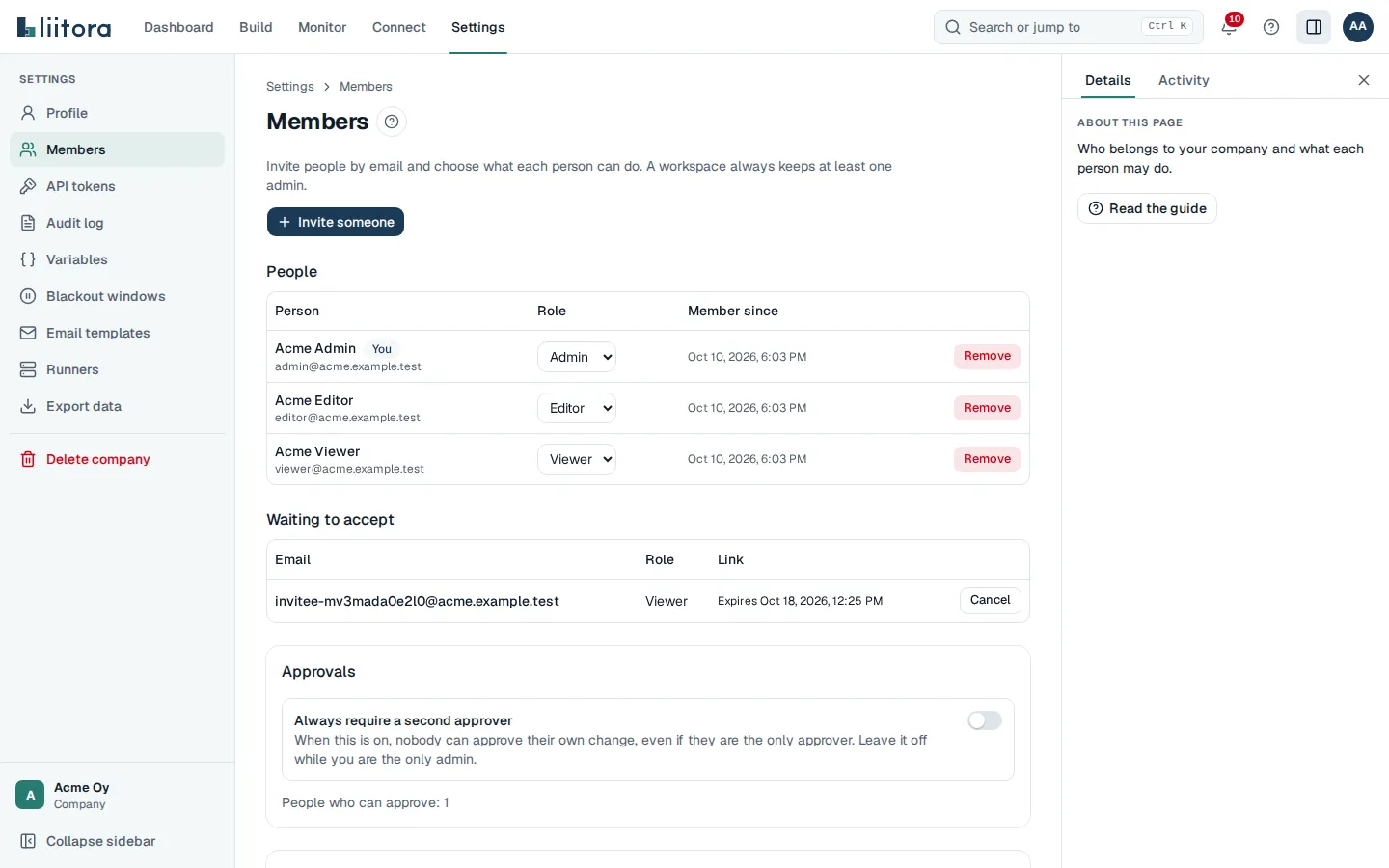Image resolution: width=1389 pixels, height=868 pixels.
Task: Click the Members people icon in sidebar
Action: [28, 149]
